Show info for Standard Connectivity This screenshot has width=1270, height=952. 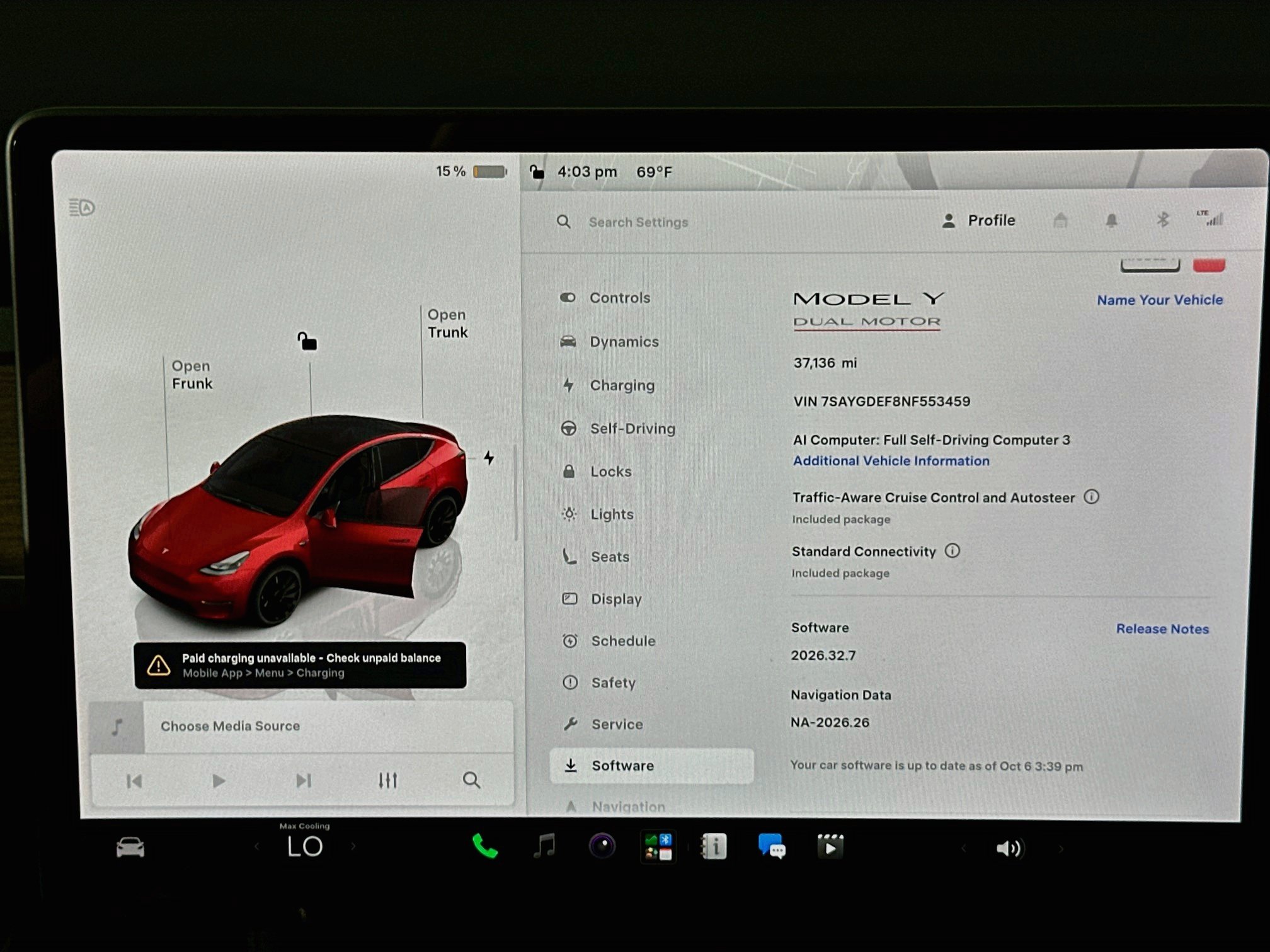952,551
